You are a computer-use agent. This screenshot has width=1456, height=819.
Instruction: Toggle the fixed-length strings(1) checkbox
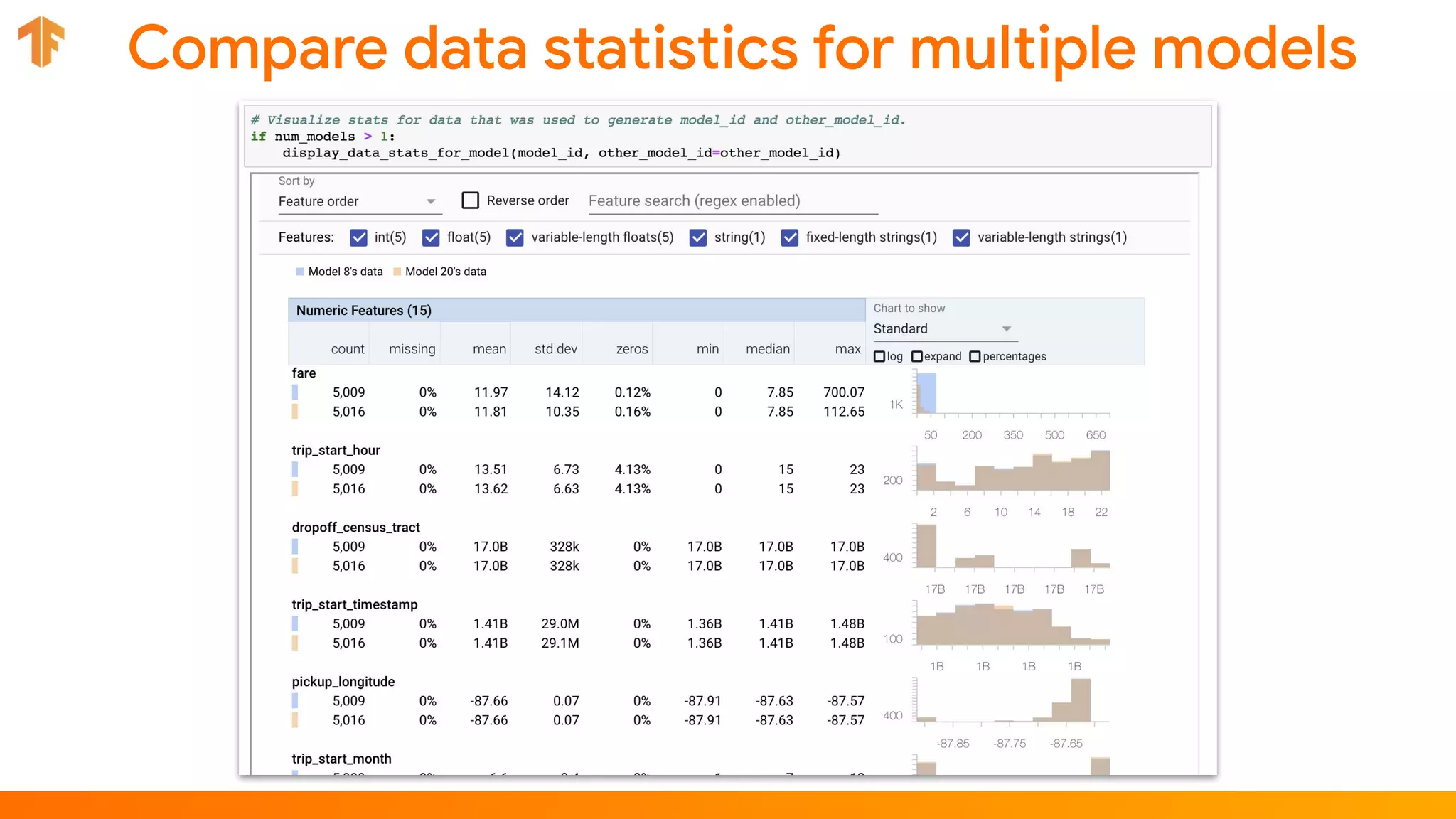point(790,237)
